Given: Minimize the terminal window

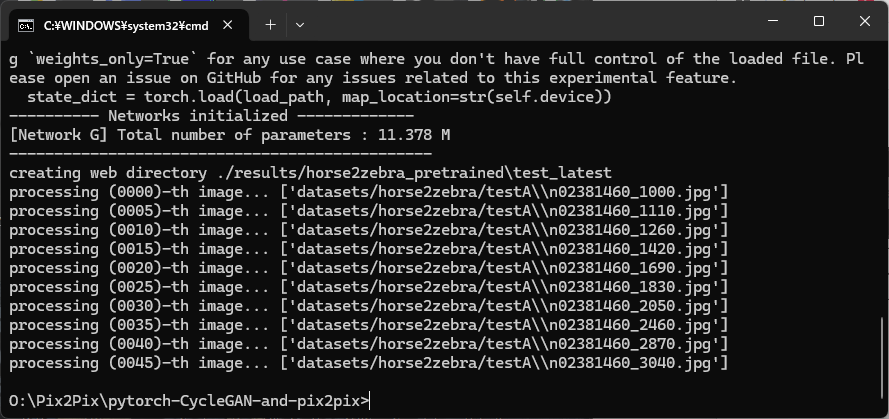Looking at the screenshot, I should point(773,21).
